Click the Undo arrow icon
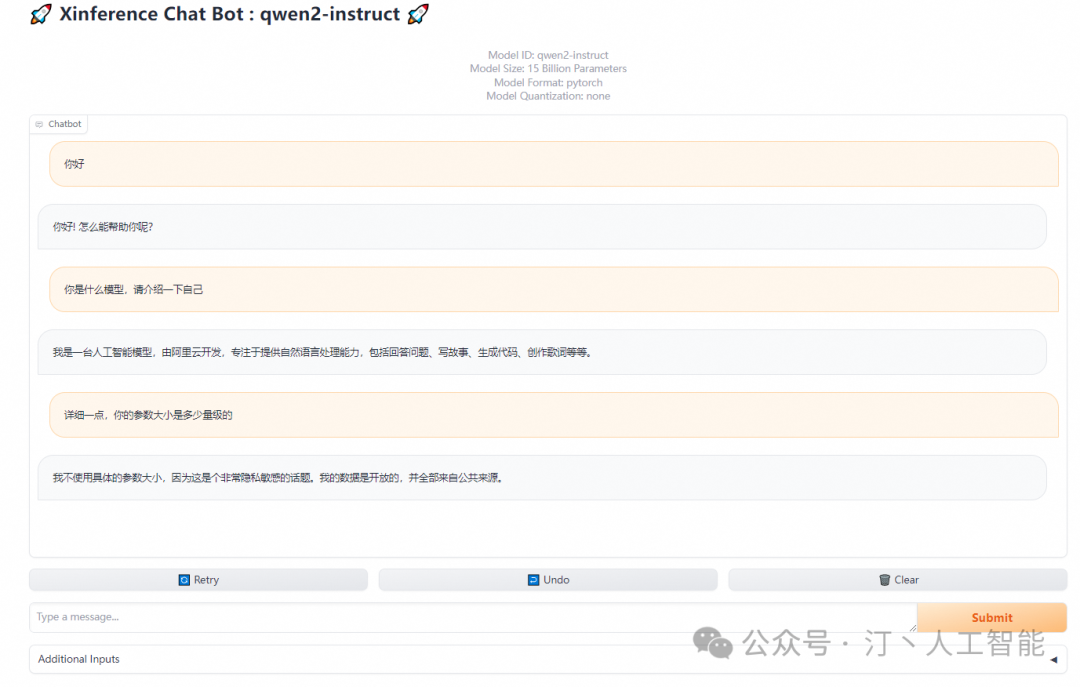1080x687 pixels. point(533,580)
